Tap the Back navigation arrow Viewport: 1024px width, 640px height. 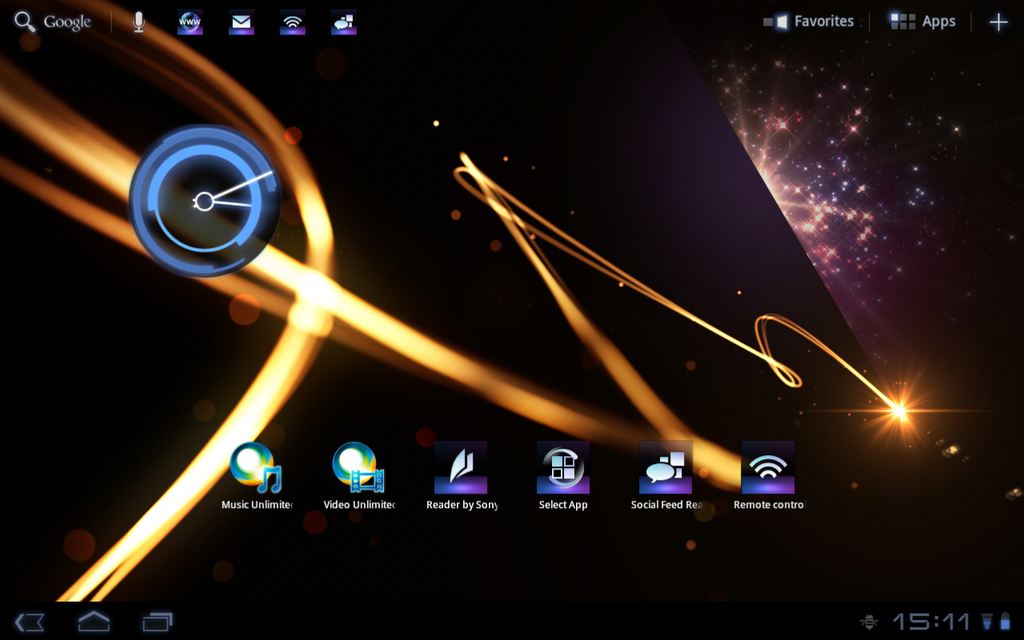pyautogui.click(x=29, y=621)
